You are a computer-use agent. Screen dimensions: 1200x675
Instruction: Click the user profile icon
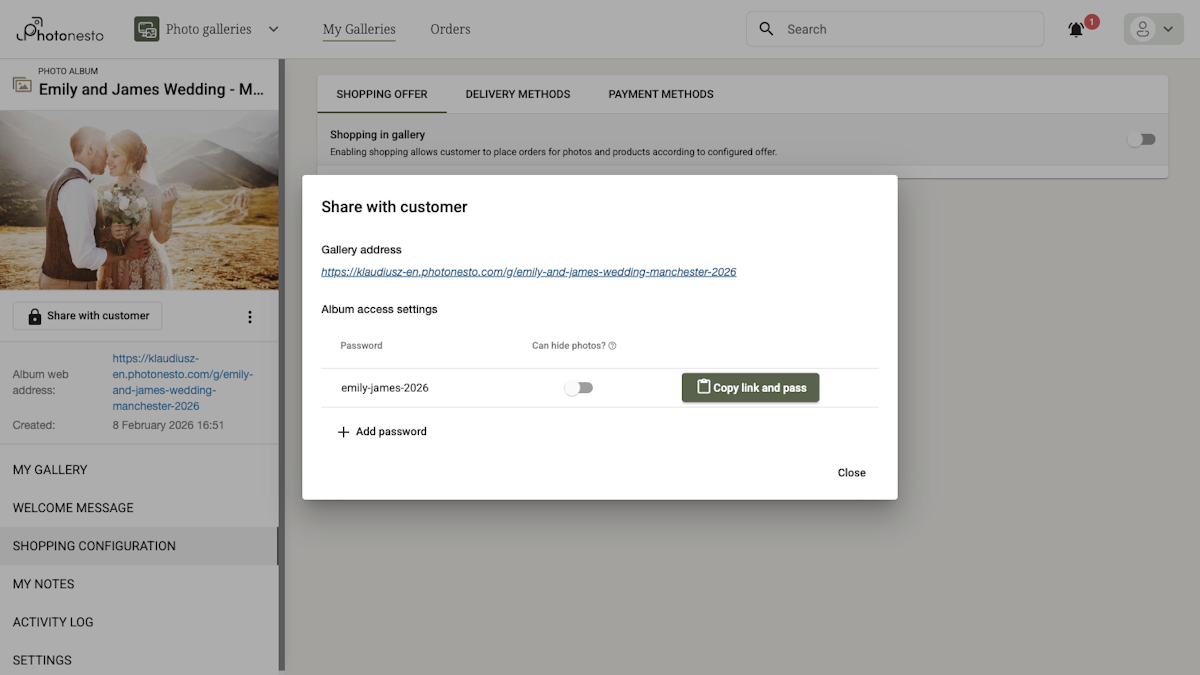1144,29
